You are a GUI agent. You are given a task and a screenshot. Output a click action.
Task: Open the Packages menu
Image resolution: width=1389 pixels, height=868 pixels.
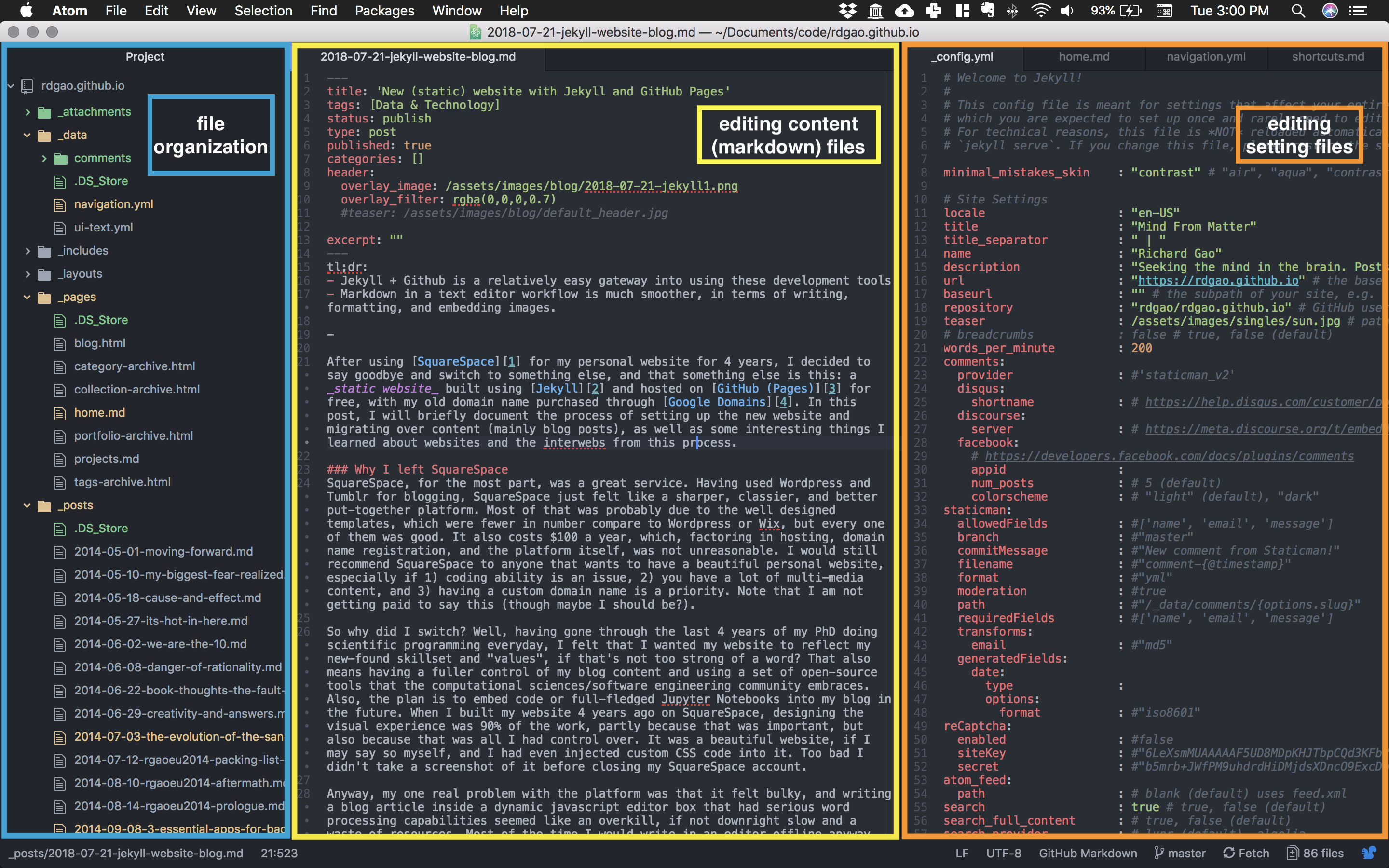coord(384,10)
